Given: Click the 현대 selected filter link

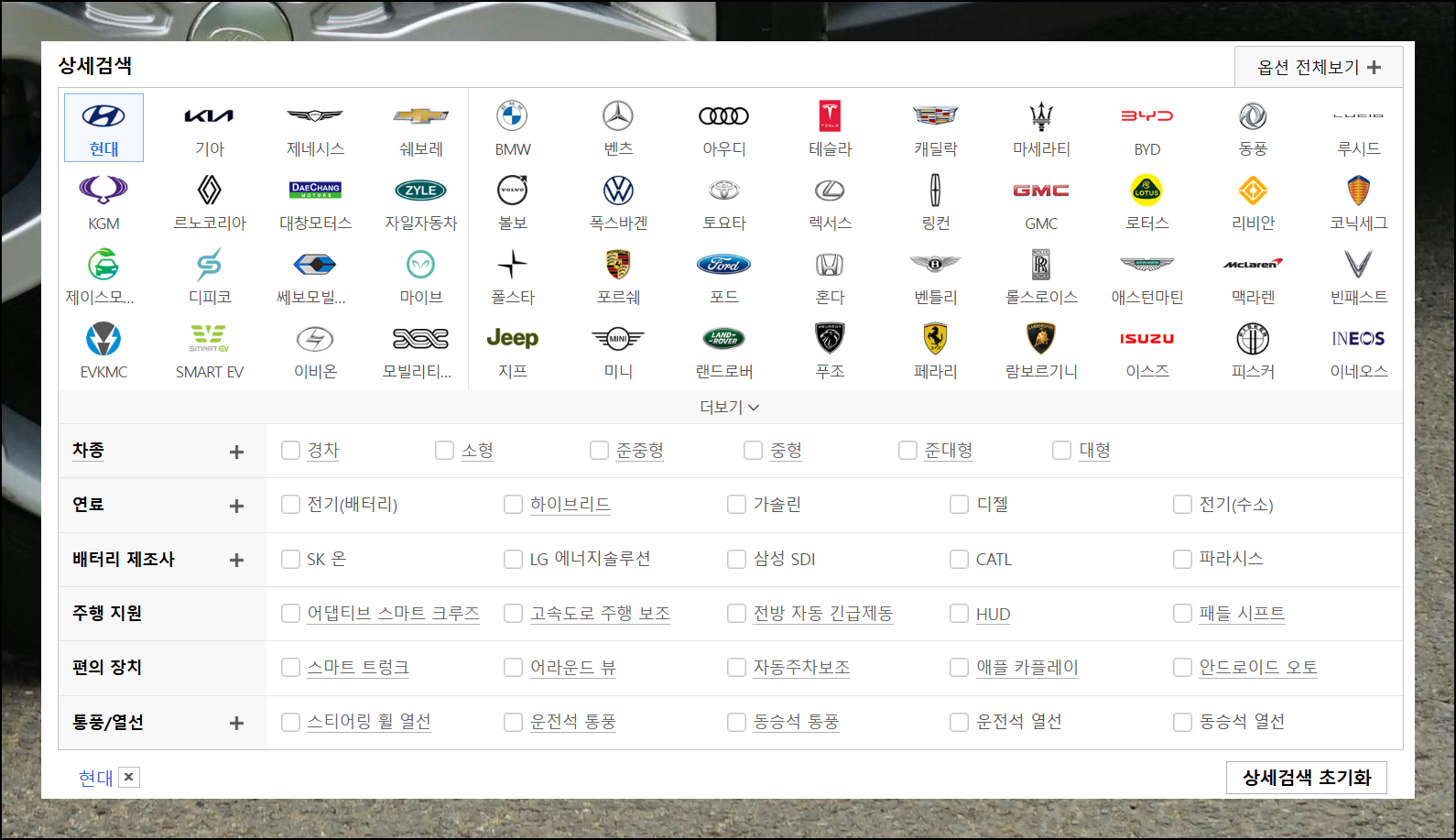Looking at the screenshot, I should coord(95,778).
